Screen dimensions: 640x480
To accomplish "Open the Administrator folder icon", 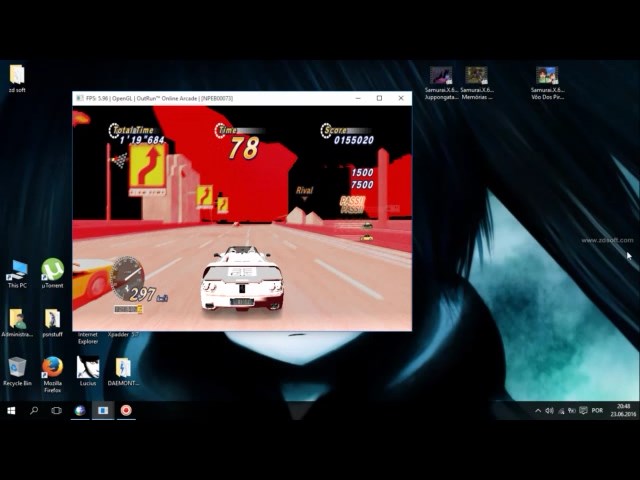I will pyautogui.click(x=17, y=319).
